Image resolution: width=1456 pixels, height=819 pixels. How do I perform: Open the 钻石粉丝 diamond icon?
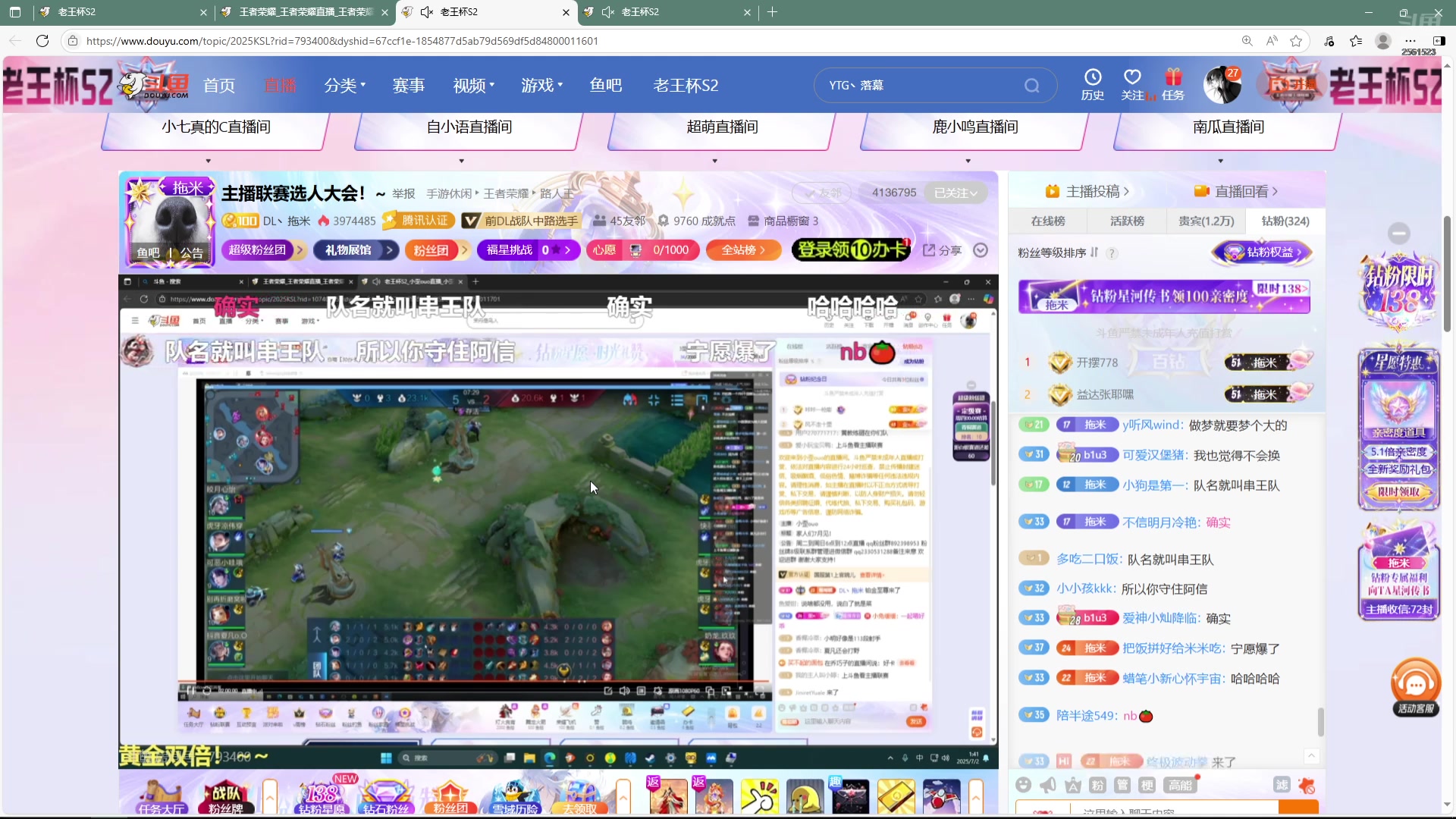385,797
